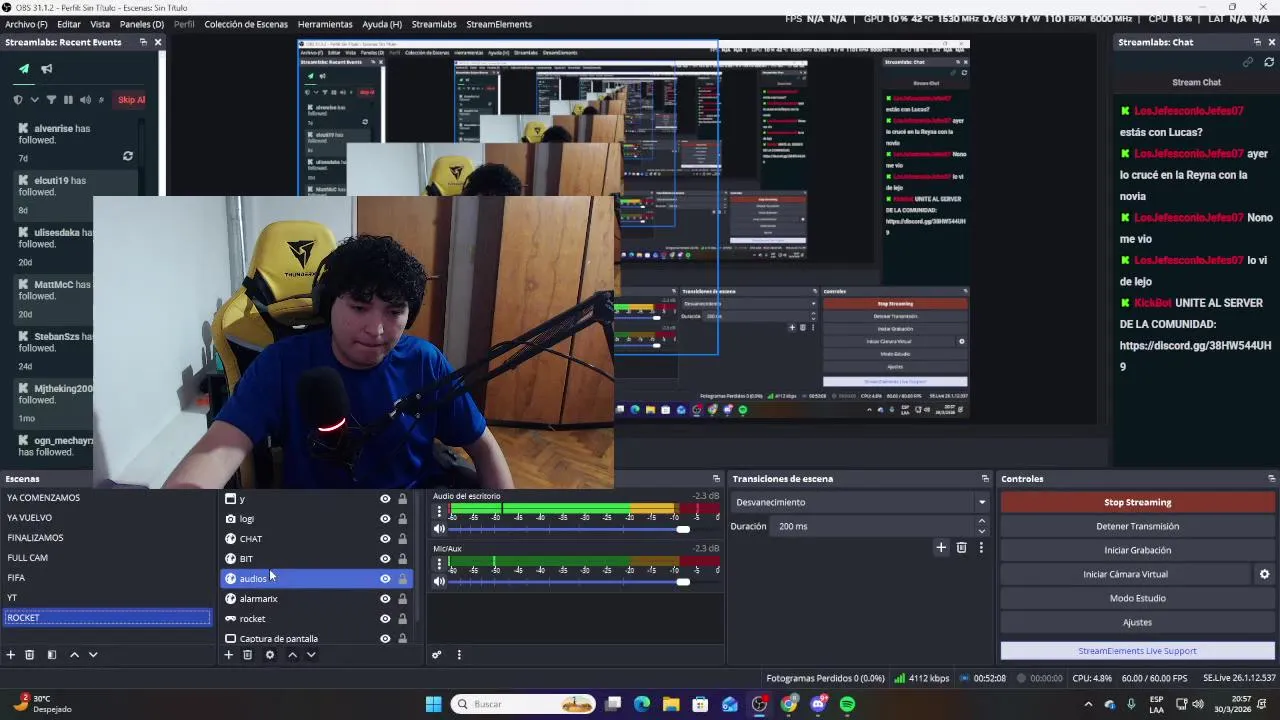Click the shield safe-mode icon in Recent Events
Image resolution: width=1280 pixels, height=720 pixels.
[x=18, y=100]
